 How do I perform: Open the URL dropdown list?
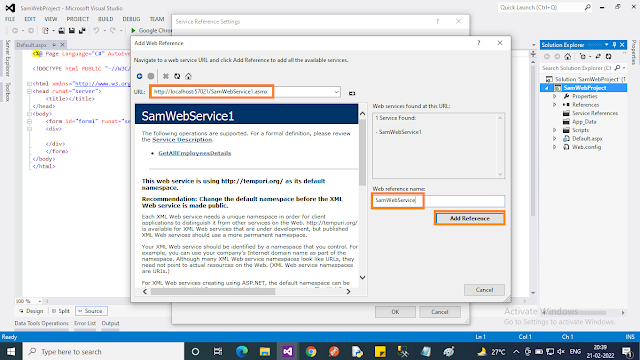click(x=336, y=92)
